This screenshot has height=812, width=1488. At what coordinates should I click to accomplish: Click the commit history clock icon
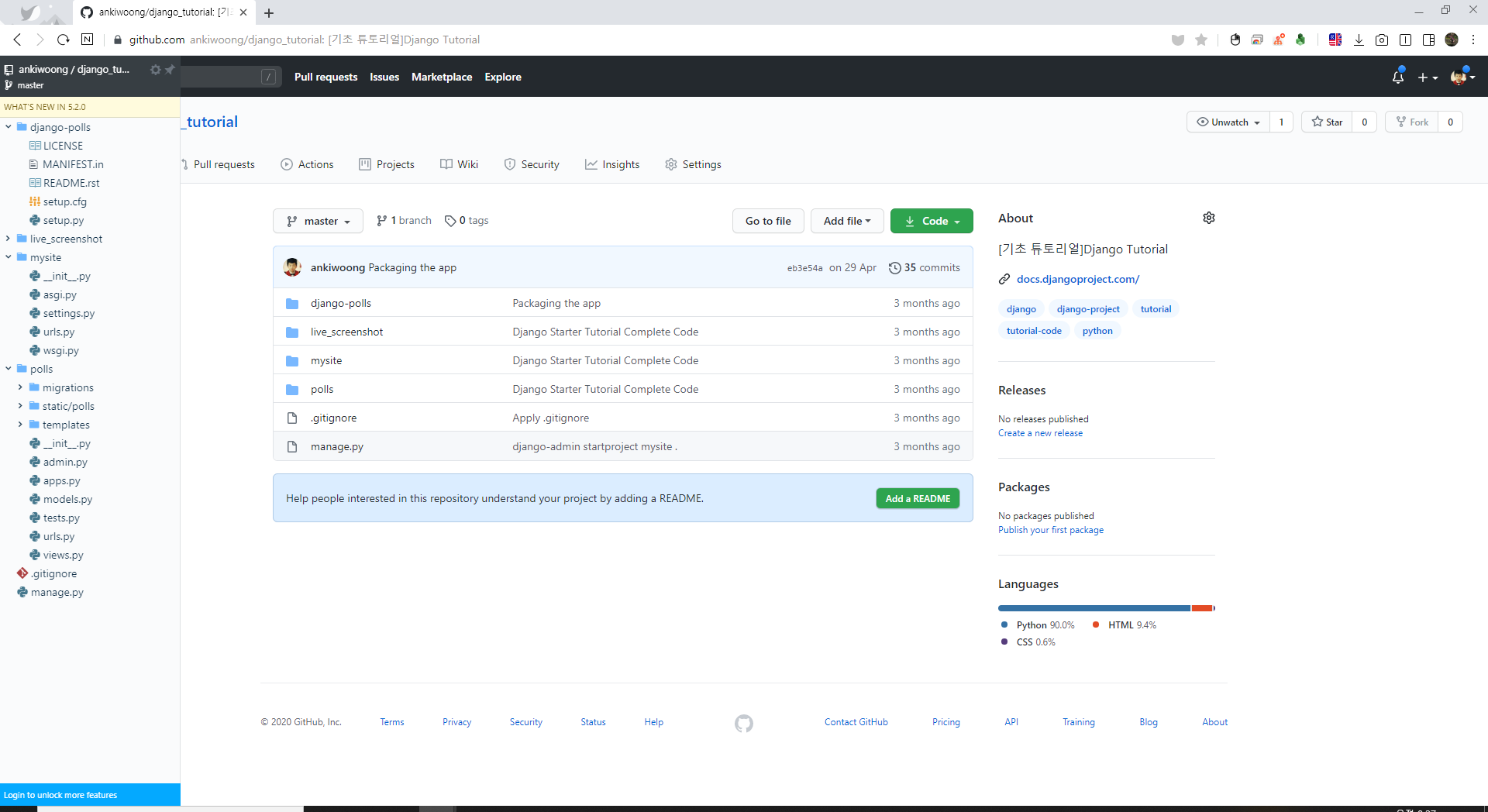pos(894,268)
